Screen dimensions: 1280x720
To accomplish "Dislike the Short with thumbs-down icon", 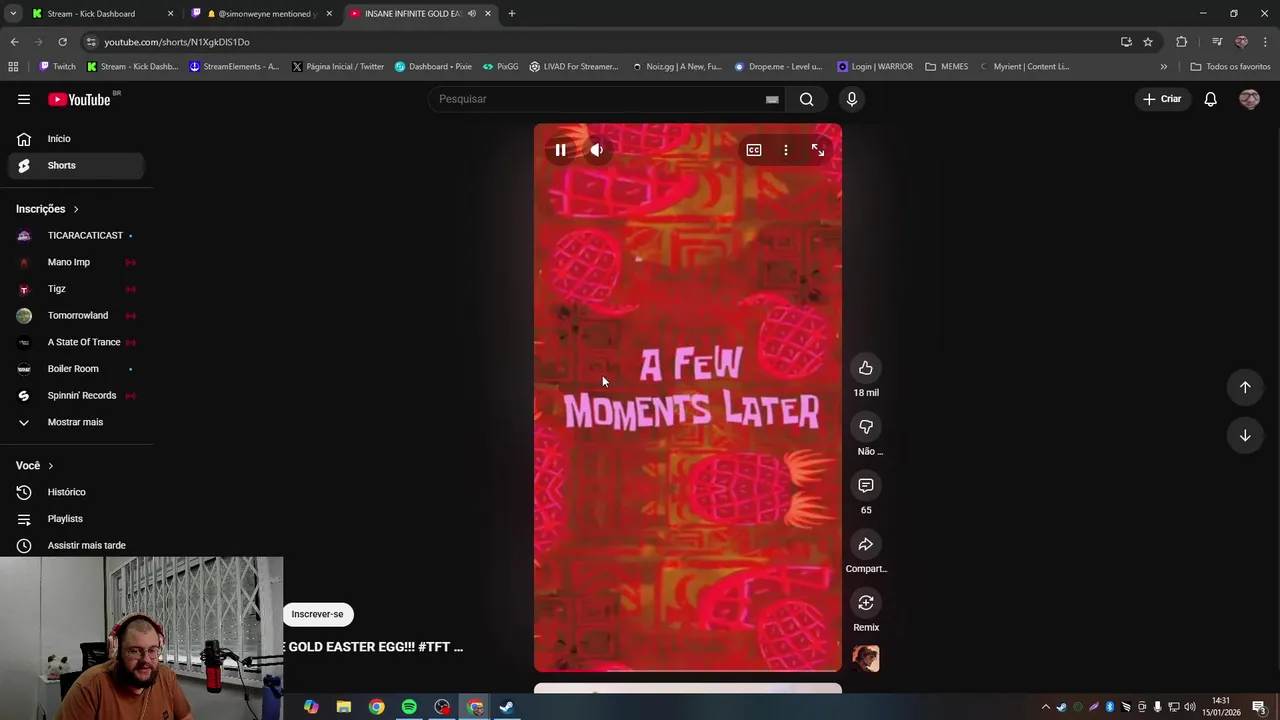I will pyautogui.click(x=866, y=427).
